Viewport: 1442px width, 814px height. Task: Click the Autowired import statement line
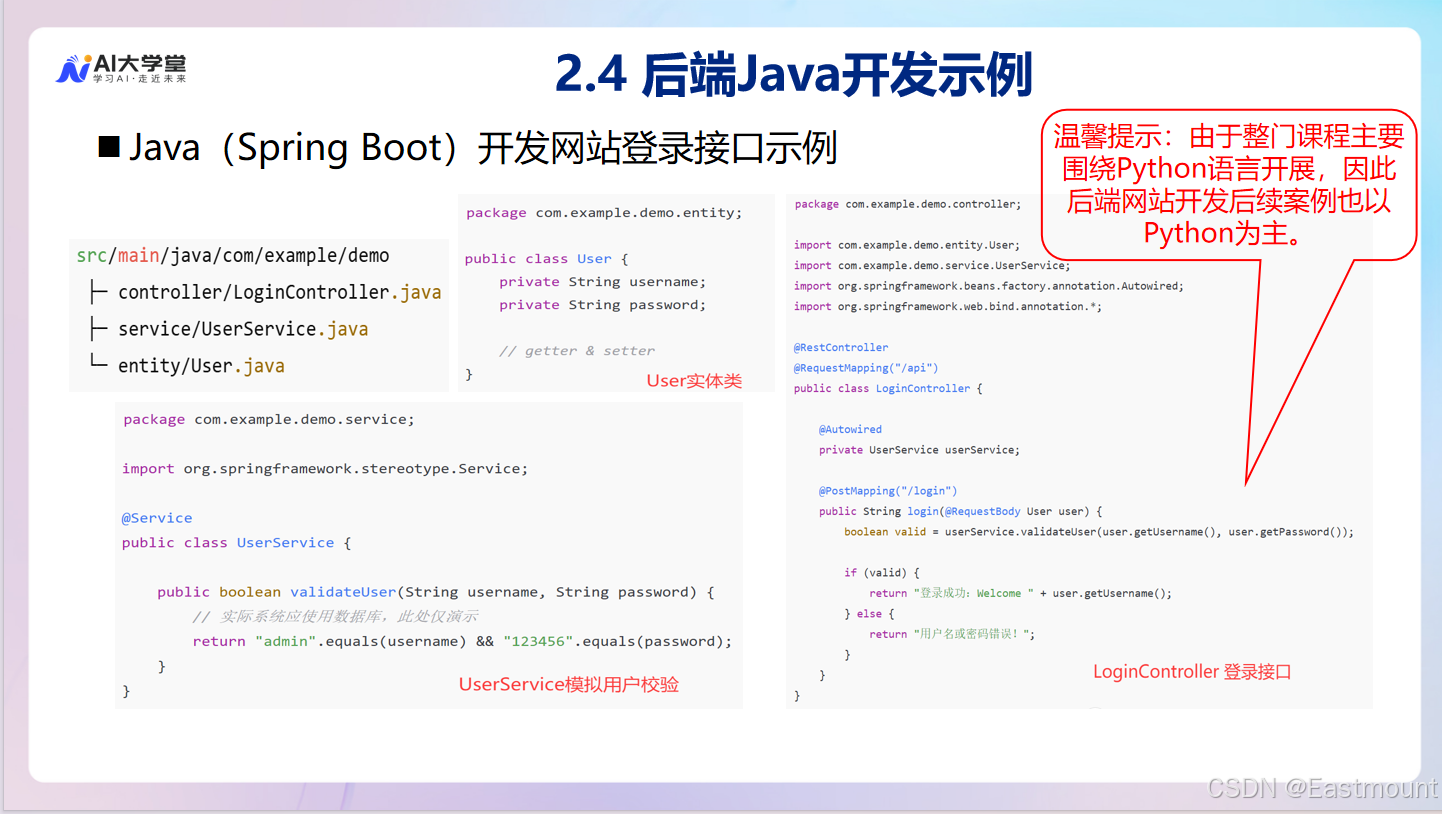(989, 286)
